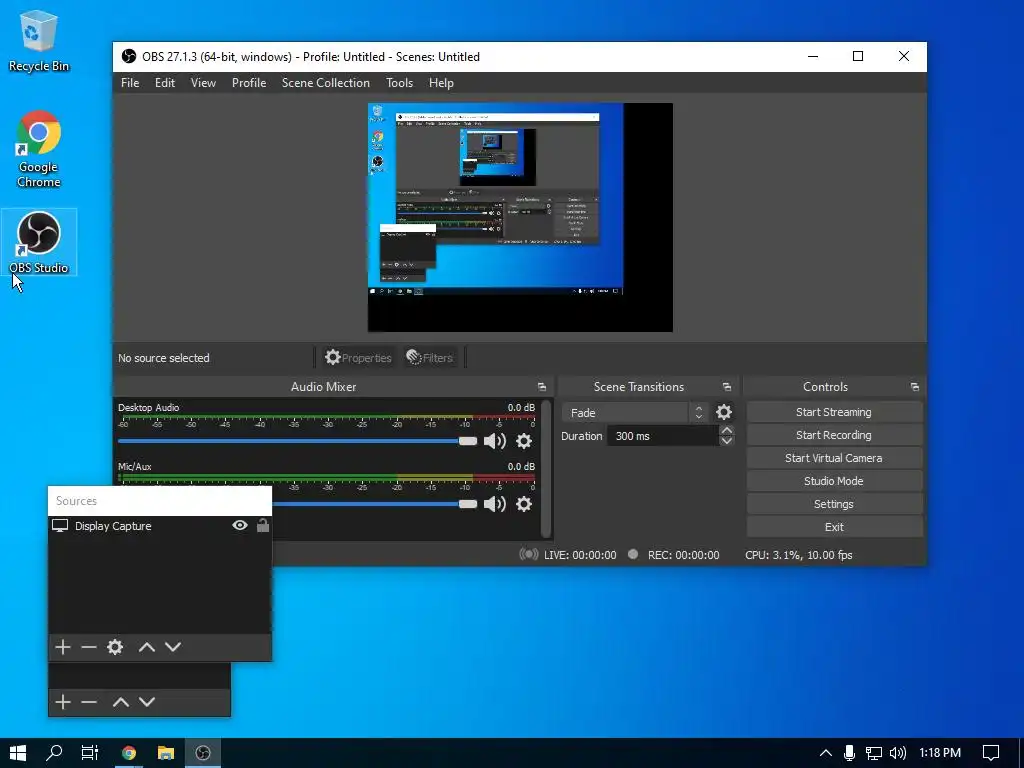
Task: Click the preview canvas thumbnail
Action: coord(520,217)
